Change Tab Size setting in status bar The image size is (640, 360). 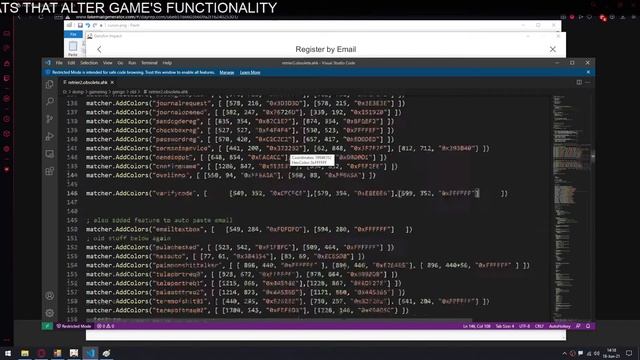(504, 326)
